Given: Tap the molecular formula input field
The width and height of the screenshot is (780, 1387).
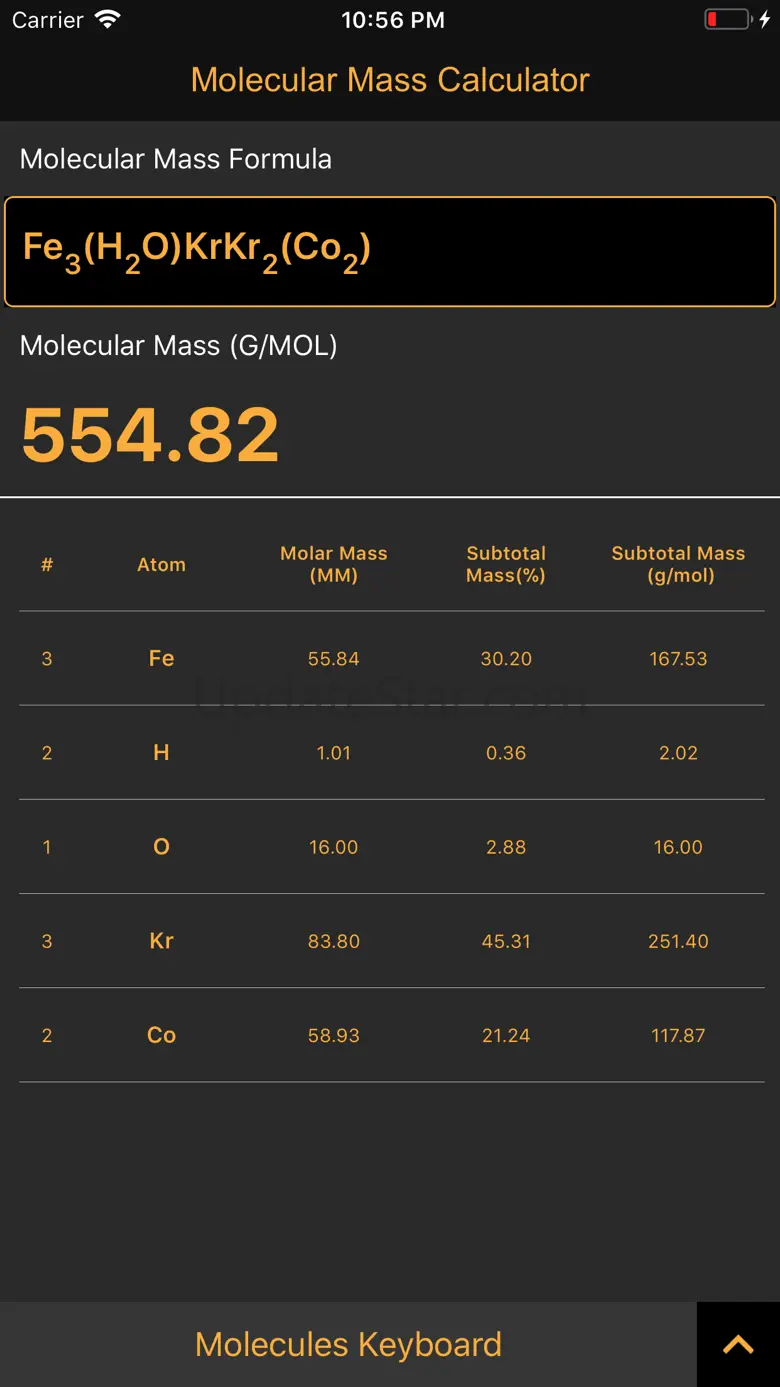Looking at the screenshot, I should click(390, 251).
